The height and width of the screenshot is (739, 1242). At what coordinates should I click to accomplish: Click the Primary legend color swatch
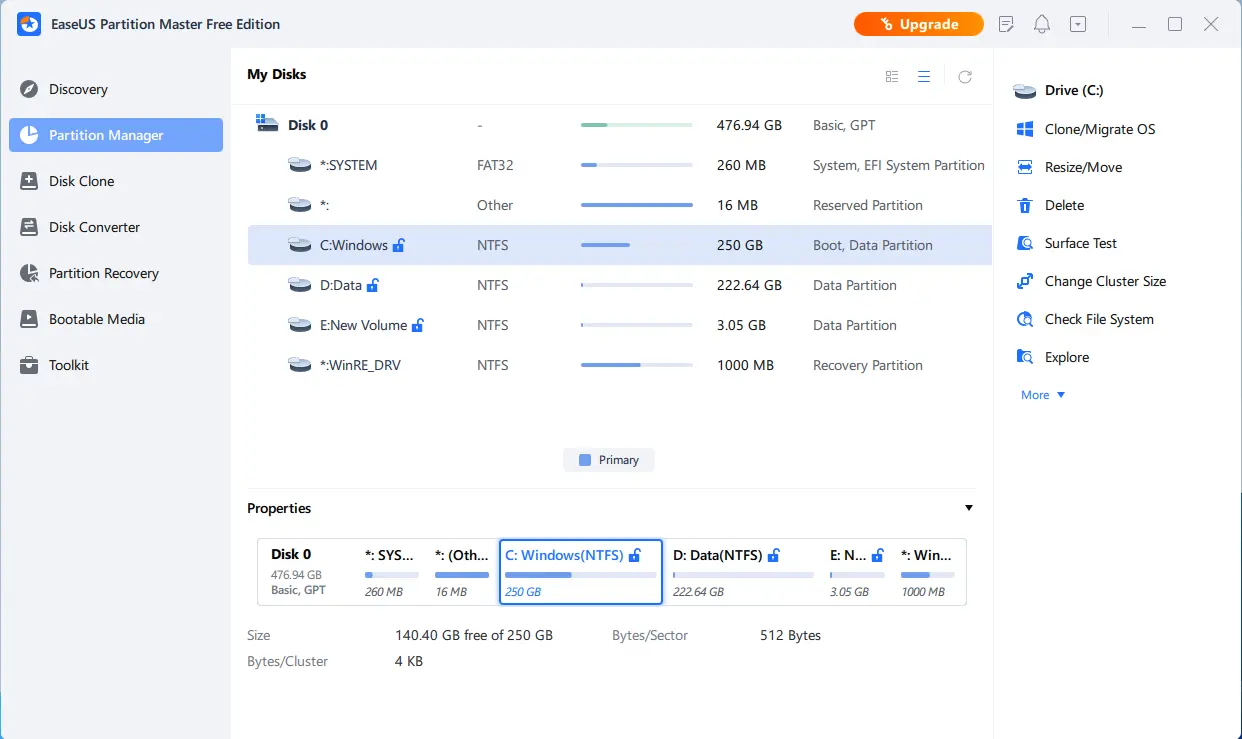click(585, 460)
